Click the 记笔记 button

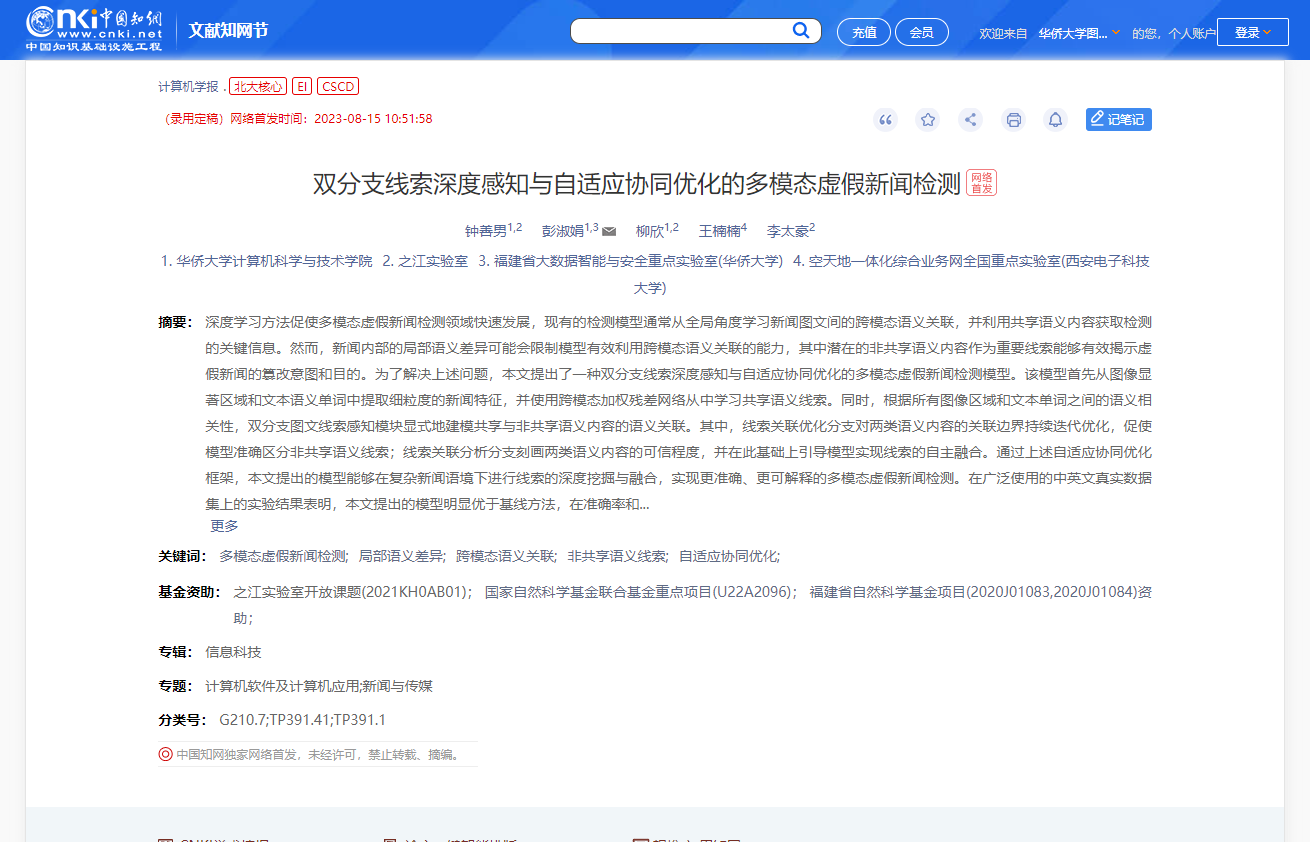point(1119,119)
